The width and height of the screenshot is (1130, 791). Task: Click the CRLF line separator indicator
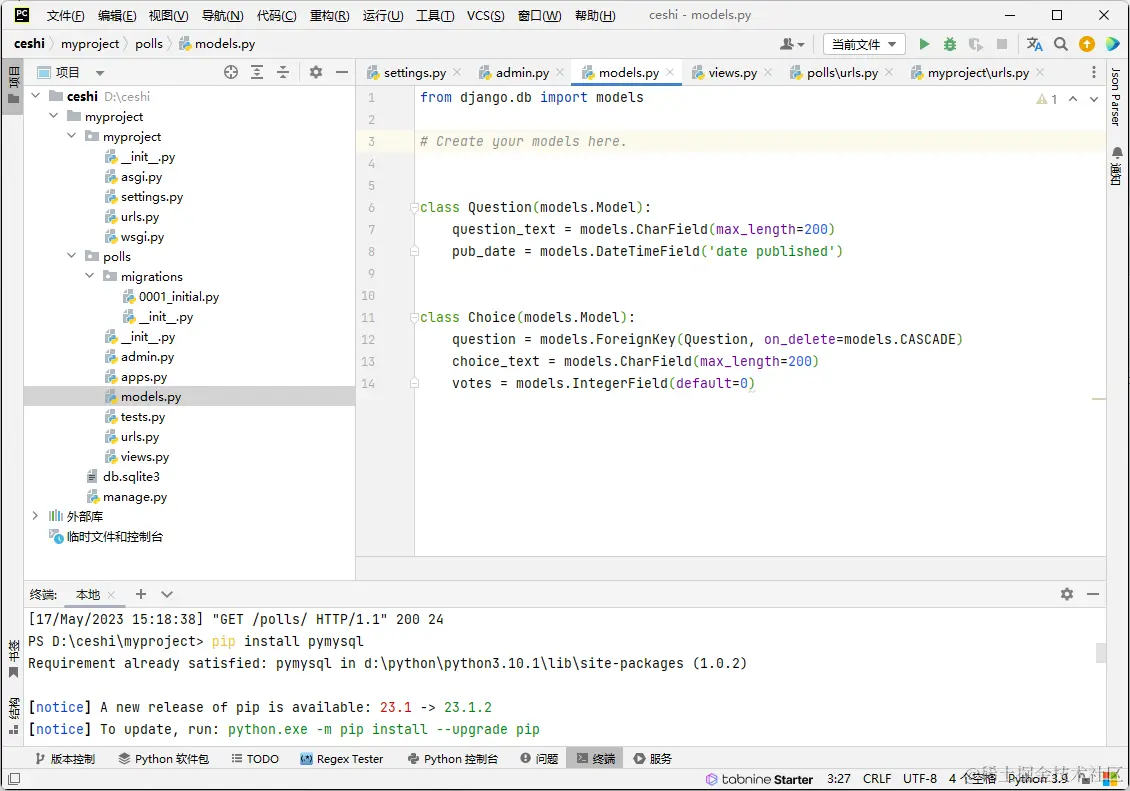[x=877, y=778]
